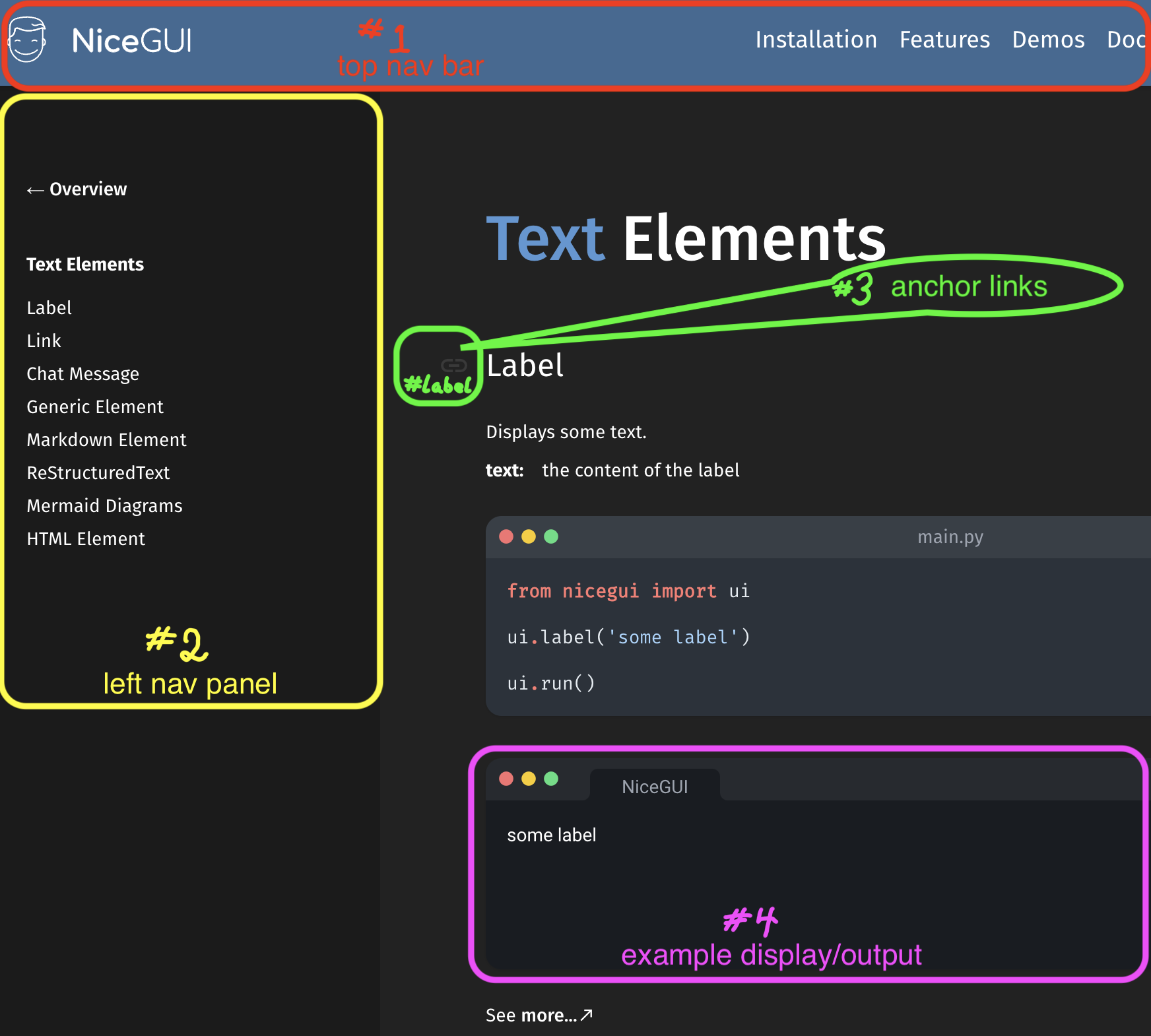Select HTML Element in the sidebar
Viewport: 1151px width, 1036px height.
[86, 539]
